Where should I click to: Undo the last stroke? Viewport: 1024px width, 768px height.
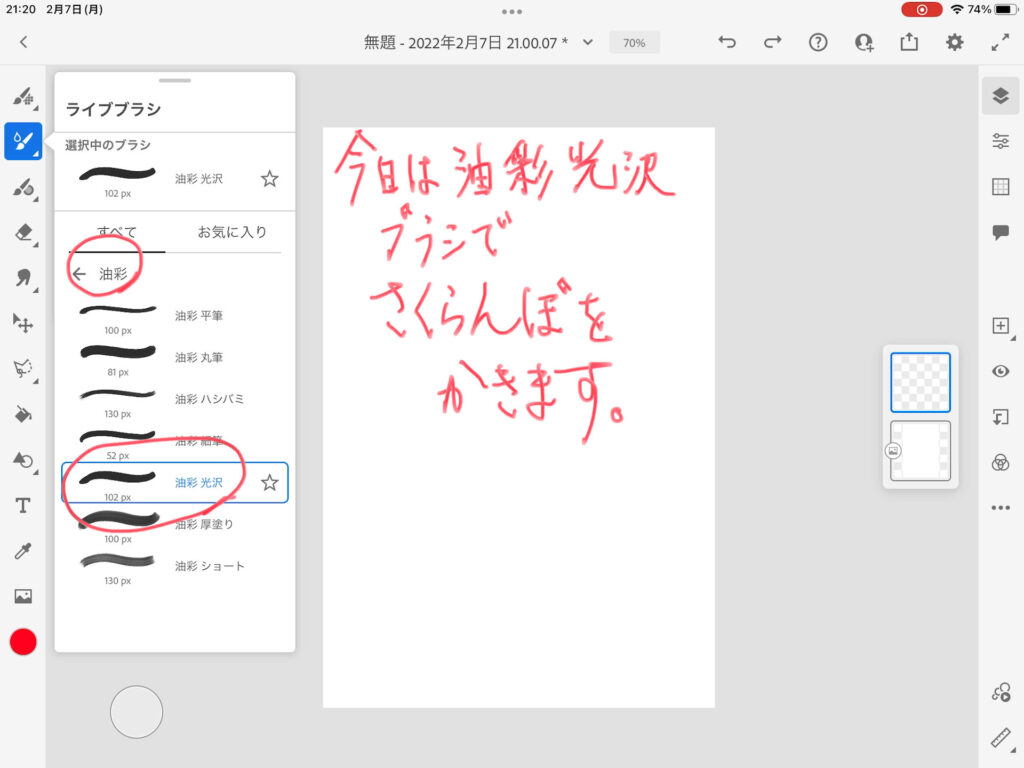point(727,42)
